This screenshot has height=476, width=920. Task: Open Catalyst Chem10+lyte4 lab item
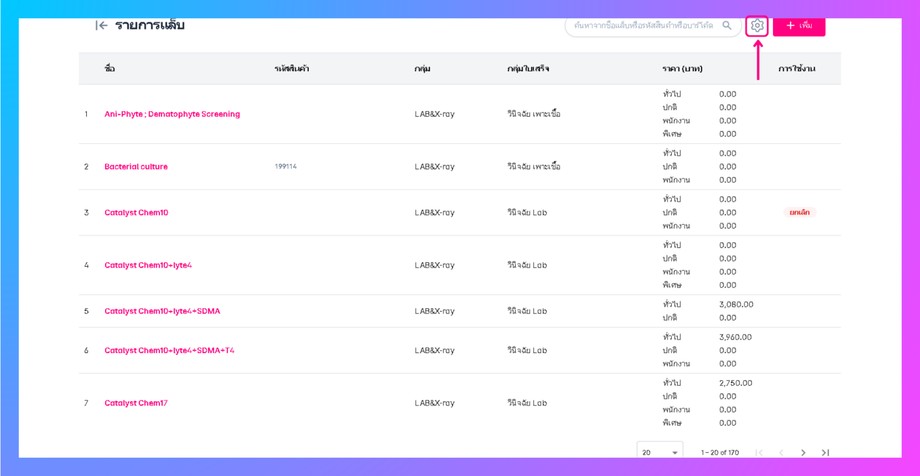[148, 265]
